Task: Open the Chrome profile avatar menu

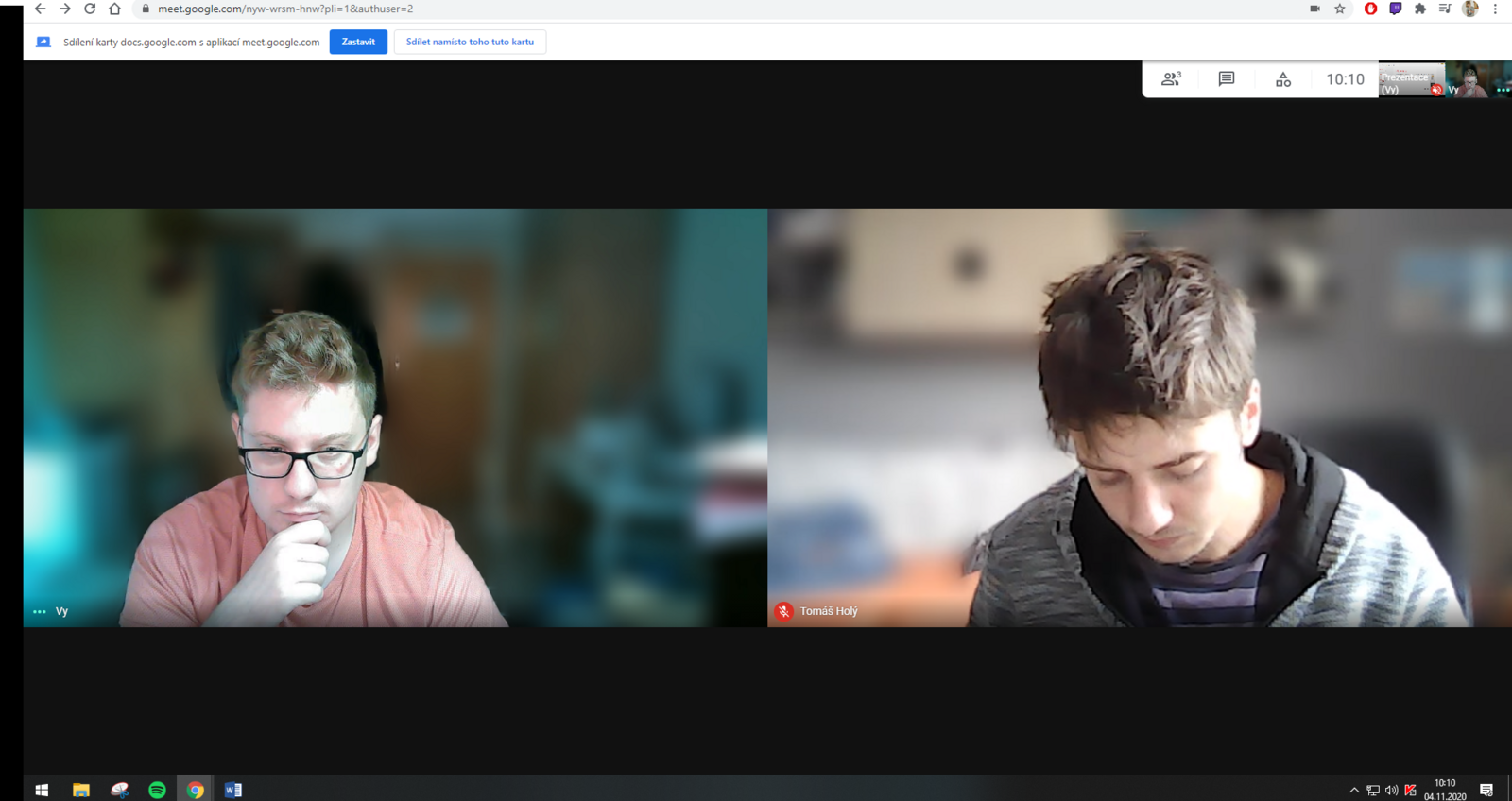Action: point(1469,9)
